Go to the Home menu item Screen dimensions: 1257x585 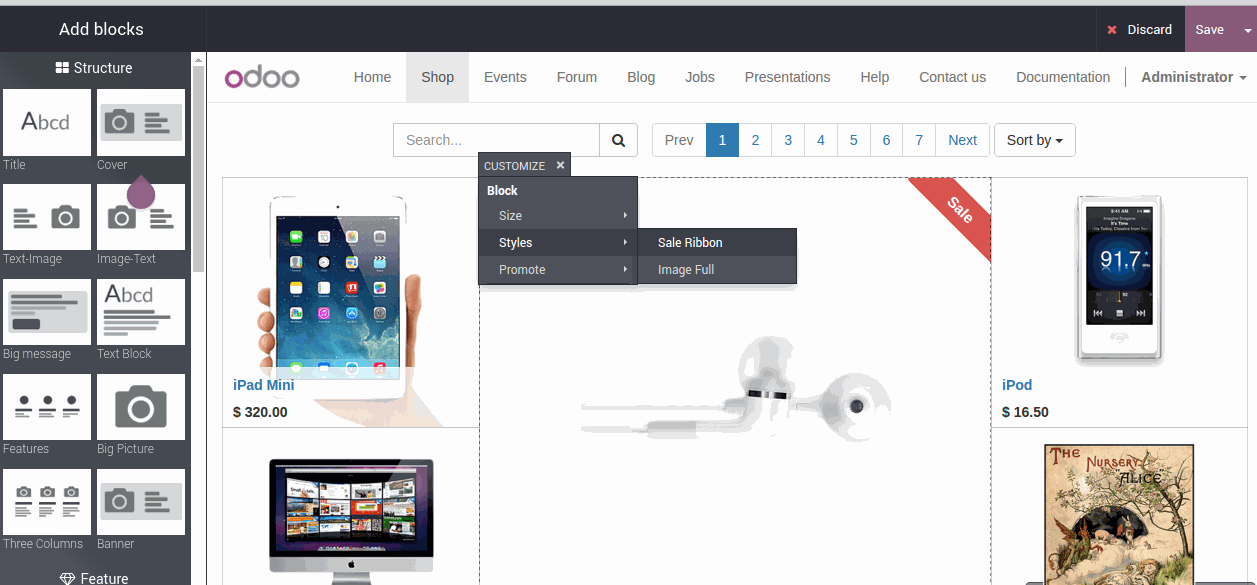pyautogui.click(x=372, y=77)
